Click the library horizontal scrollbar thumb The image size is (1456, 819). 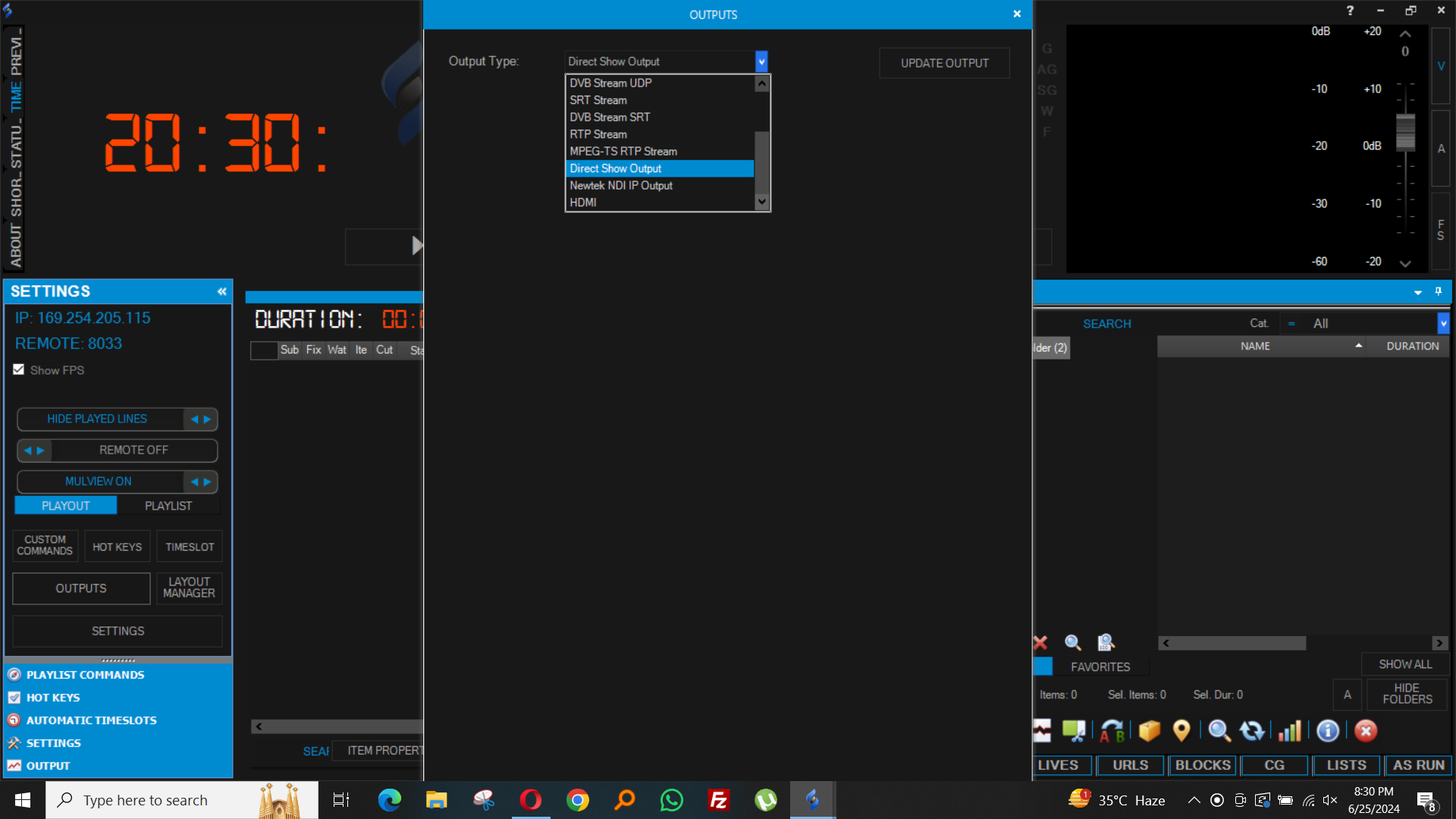click(x=1239, y=643)
